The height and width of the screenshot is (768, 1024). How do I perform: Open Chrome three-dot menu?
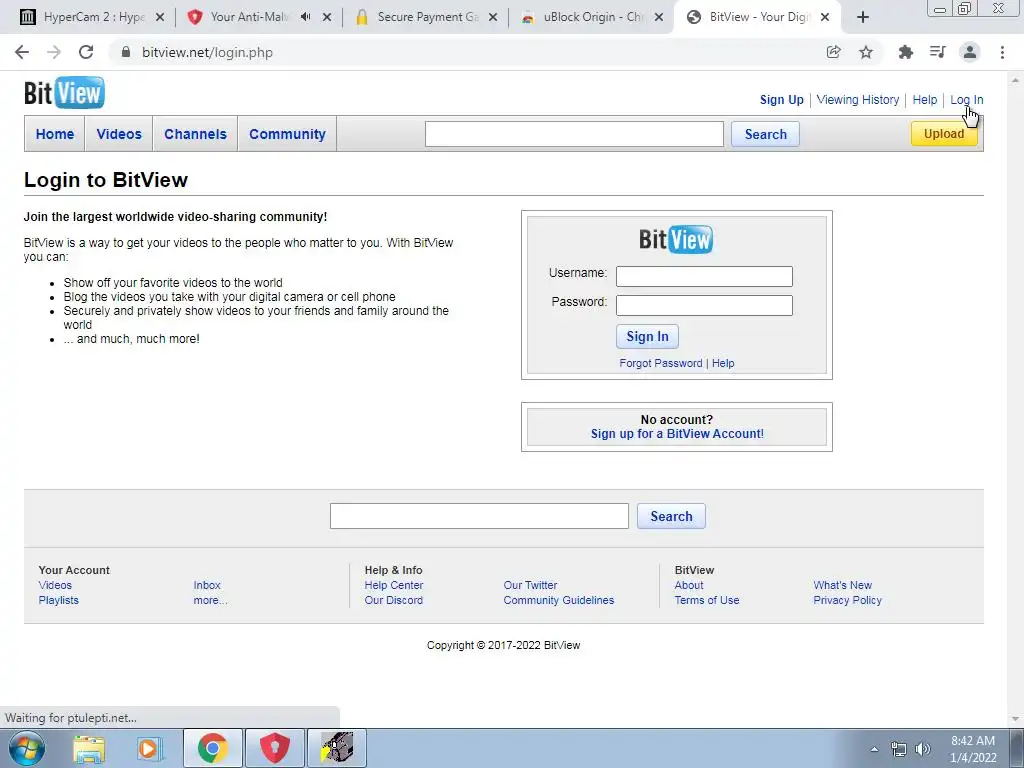(1002, 52)
